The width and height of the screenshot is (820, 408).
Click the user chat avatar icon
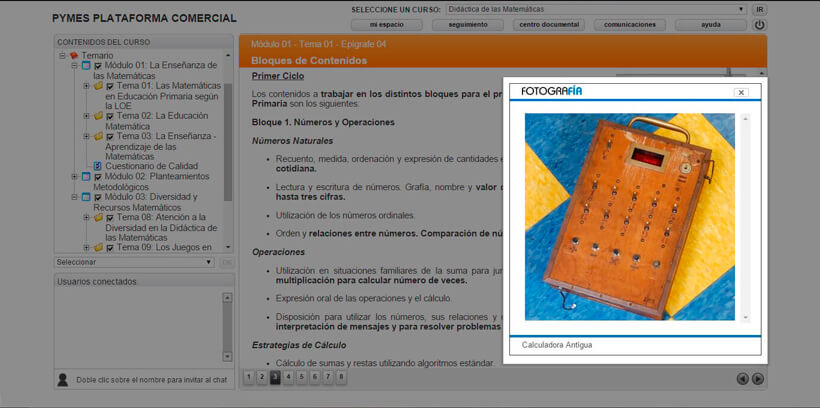click(x=63, y=380)
